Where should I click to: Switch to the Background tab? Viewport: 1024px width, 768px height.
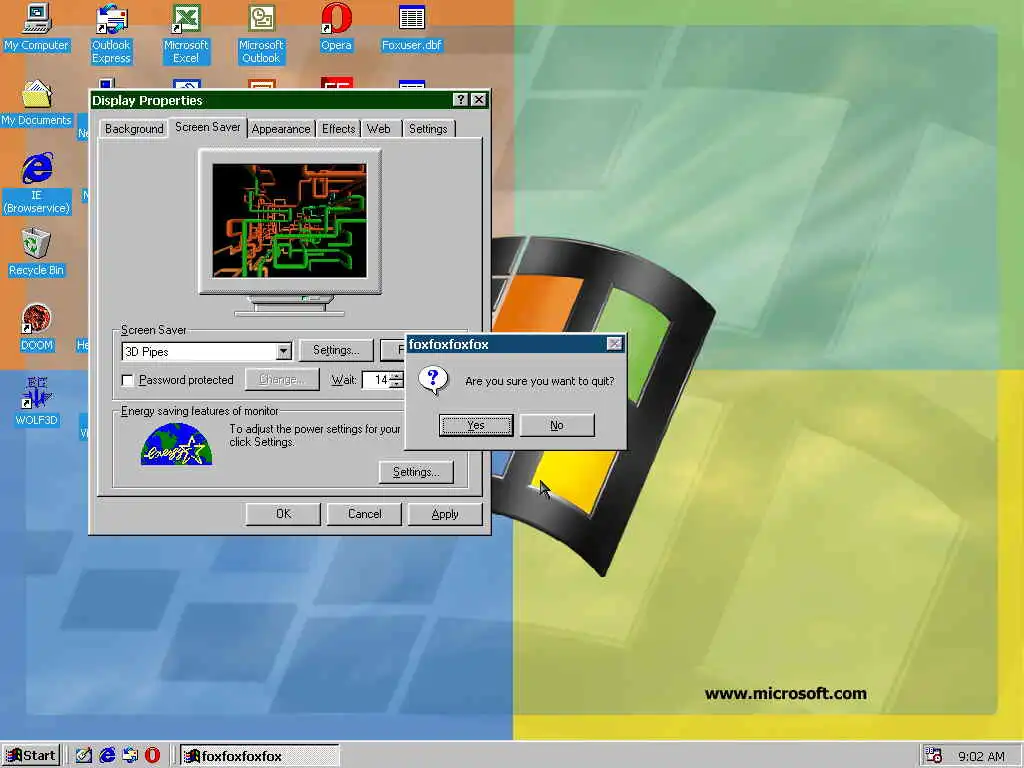coord(134,129)
